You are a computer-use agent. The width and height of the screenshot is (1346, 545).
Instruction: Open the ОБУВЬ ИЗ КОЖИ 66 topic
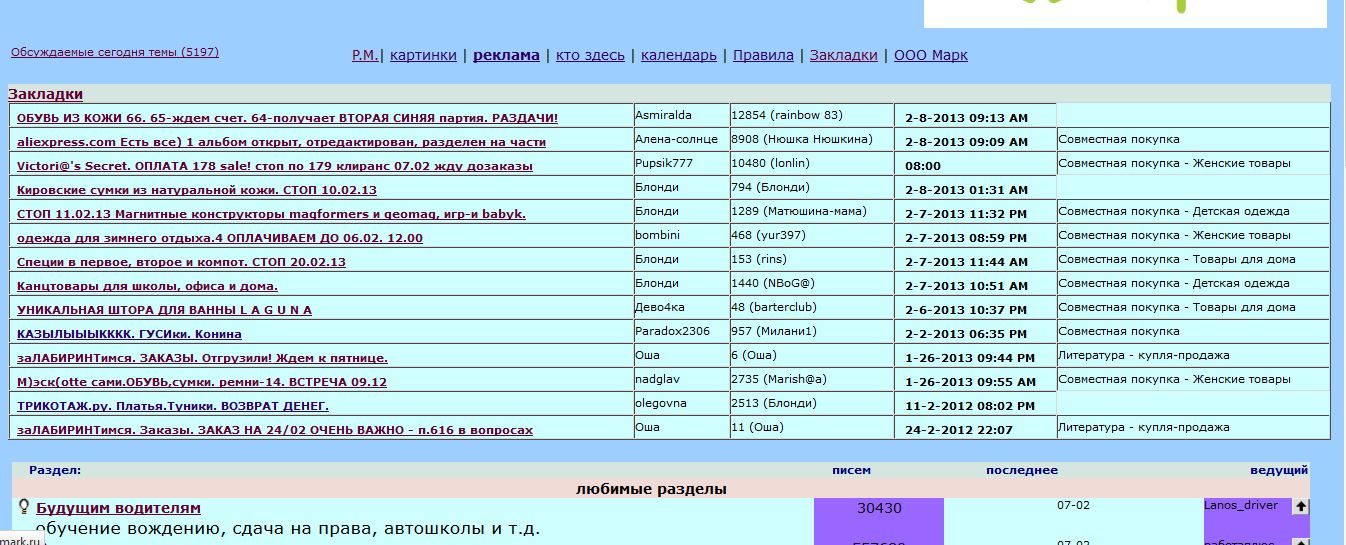point(287,118)
